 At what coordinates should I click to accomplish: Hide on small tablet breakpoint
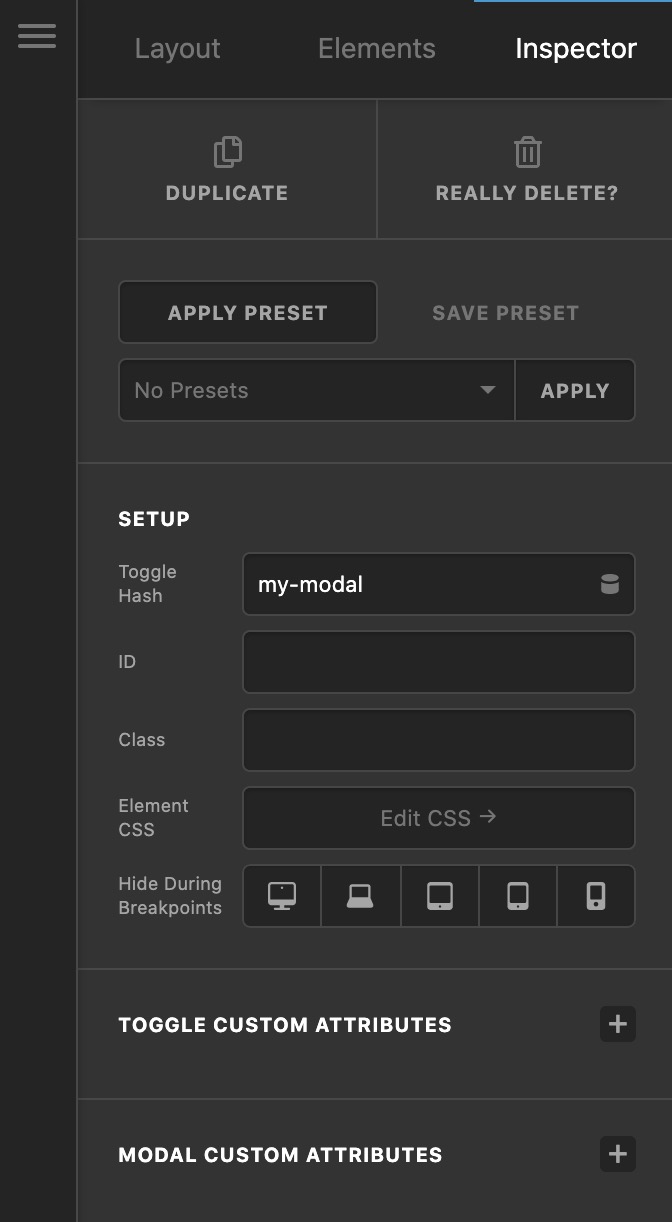[517, 896]
